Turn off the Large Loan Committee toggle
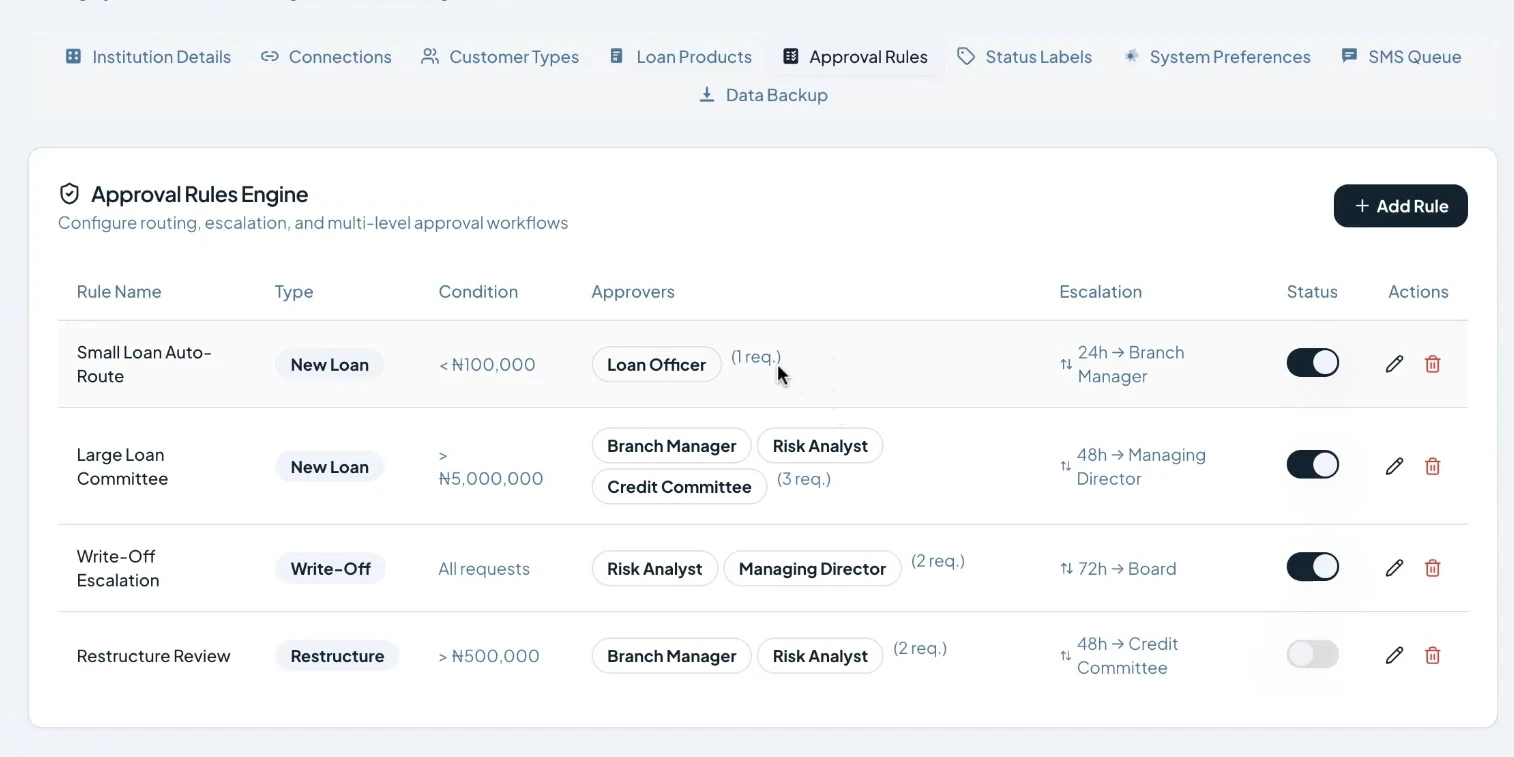 pos(1312,465)
